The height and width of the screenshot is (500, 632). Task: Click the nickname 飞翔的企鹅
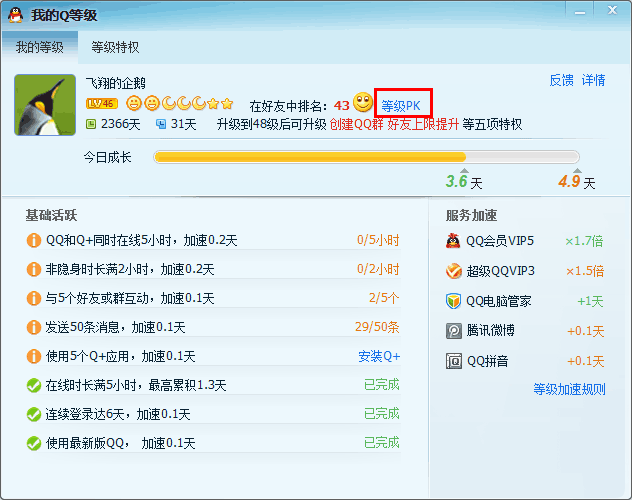click(x=115, y=83)
